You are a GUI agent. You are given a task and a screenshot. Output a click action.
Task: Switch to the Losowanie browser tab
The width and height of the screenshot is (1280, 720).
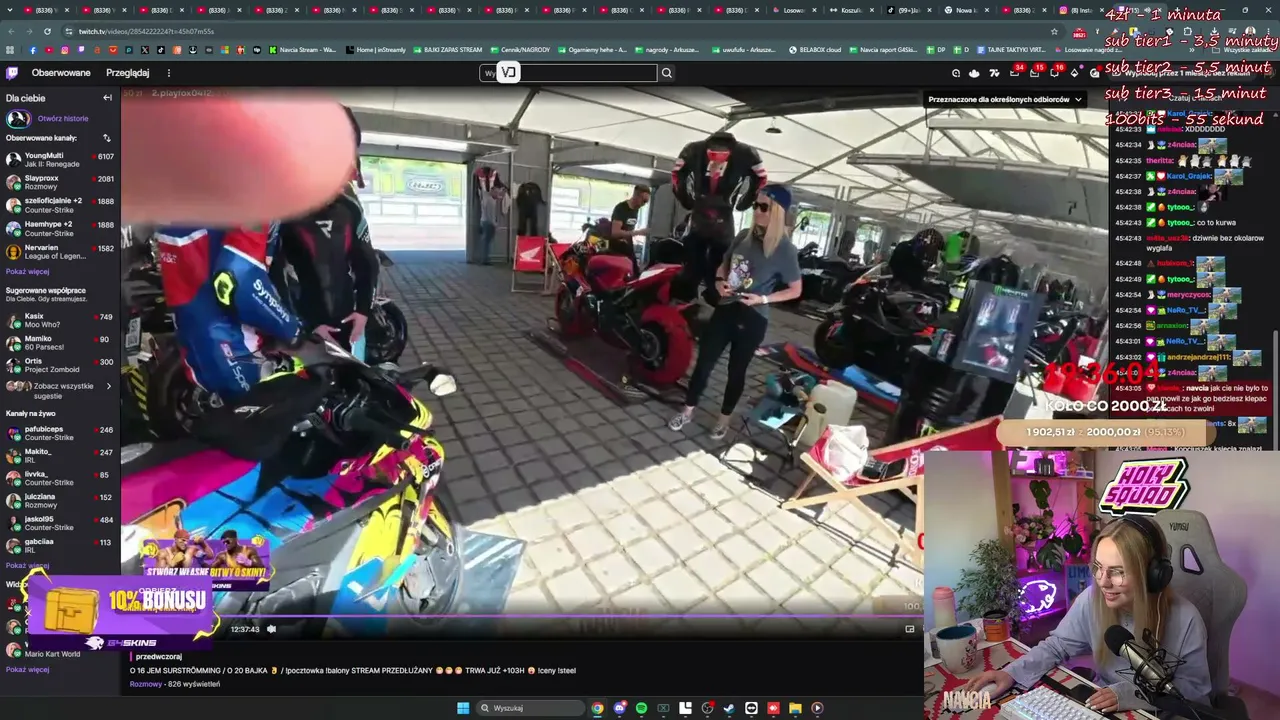tap(796, 10)
